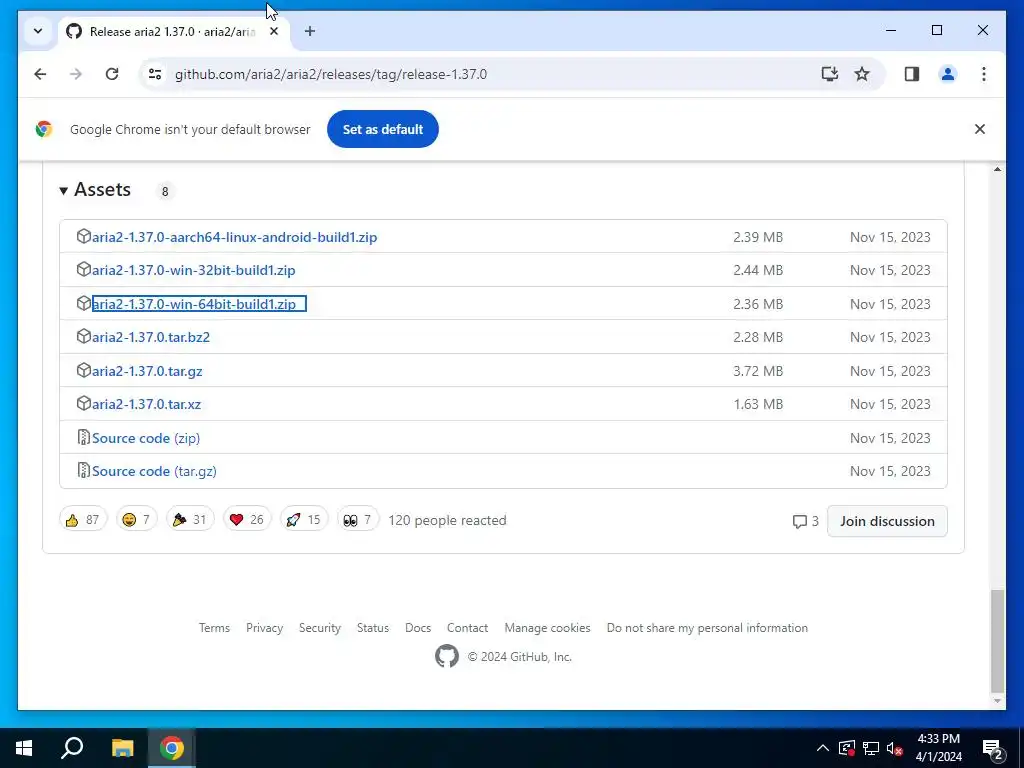Show hidden system tray icons
Screen dimensions: 1024x768
[823, 748]
